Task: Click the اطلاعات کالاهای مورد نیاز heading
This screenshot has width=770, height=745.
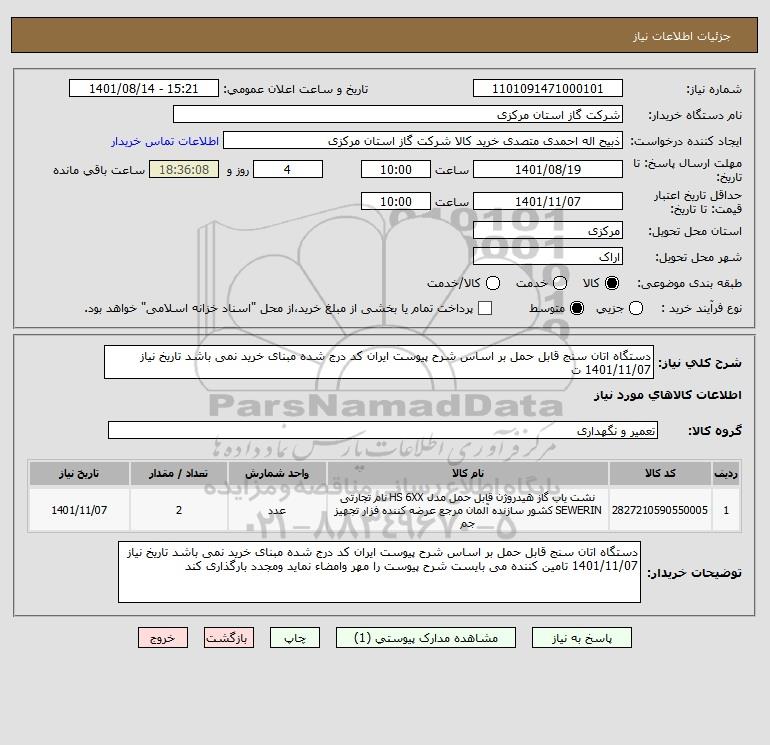Action: click(x=668, y=395)
